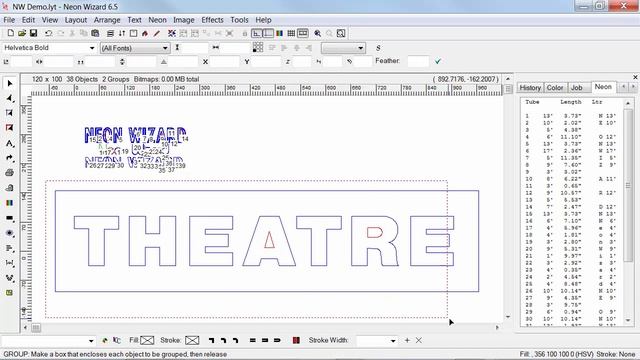
Task: Click the dark red swatch near Stroke Width
Action: coord(296,340)
